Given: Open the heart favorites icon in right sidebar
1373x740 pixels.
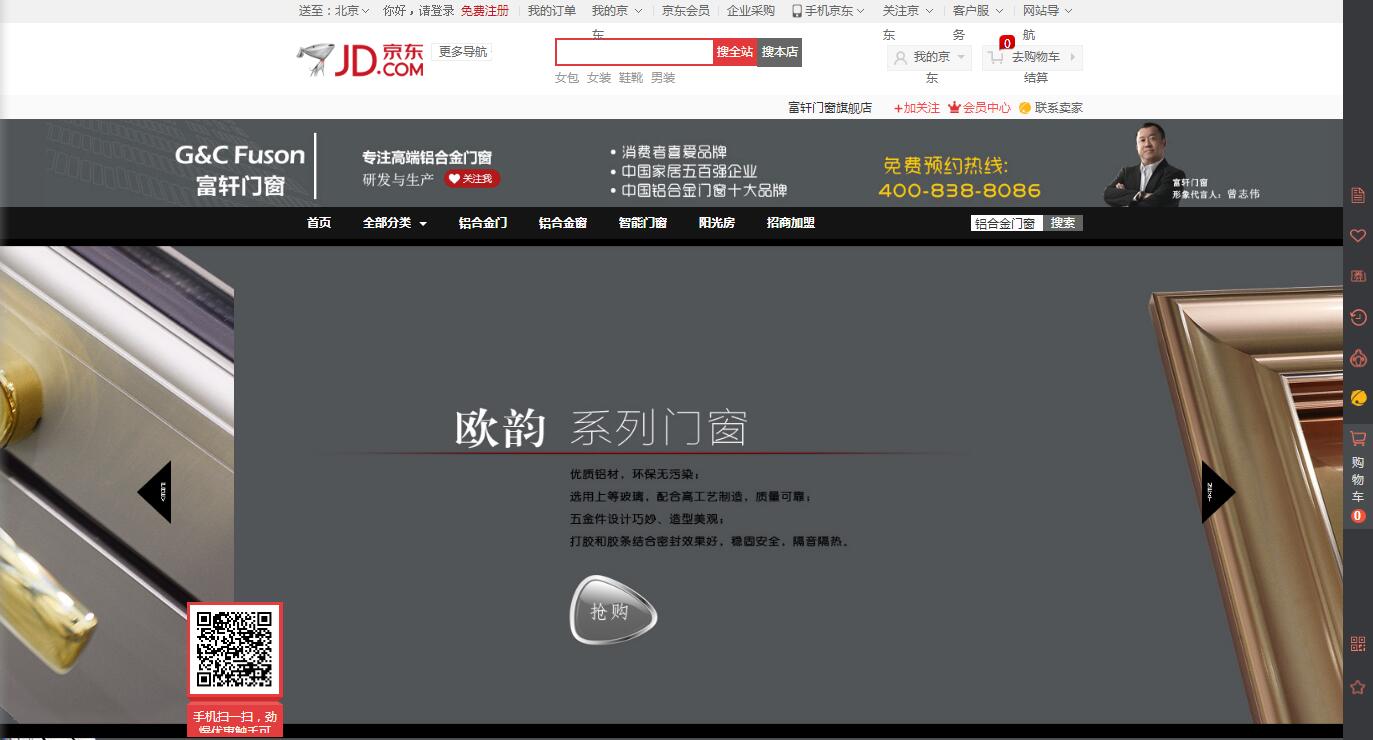Looking at the screenshot, I should (x=1357, y=236).
